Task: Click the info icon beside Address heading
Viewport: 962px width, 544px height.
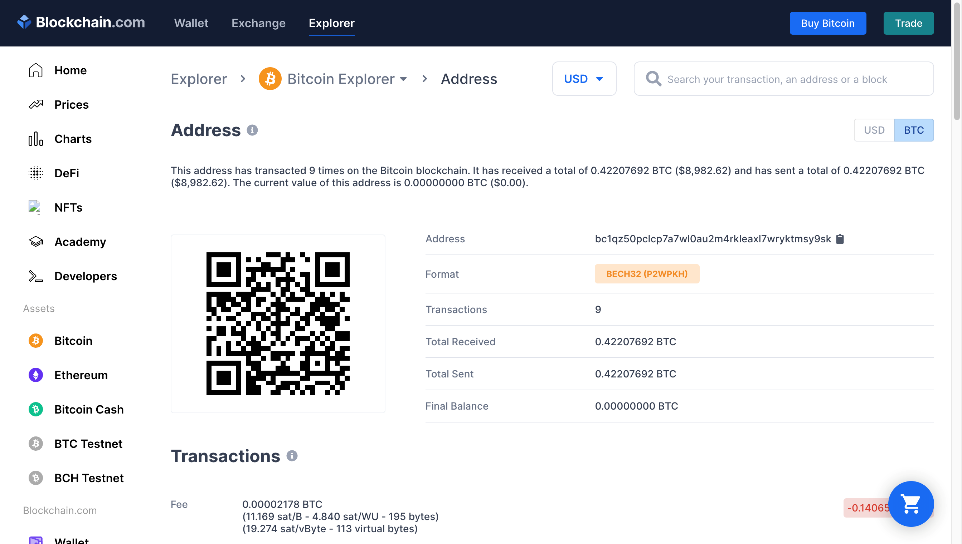Action: [252, 130]
